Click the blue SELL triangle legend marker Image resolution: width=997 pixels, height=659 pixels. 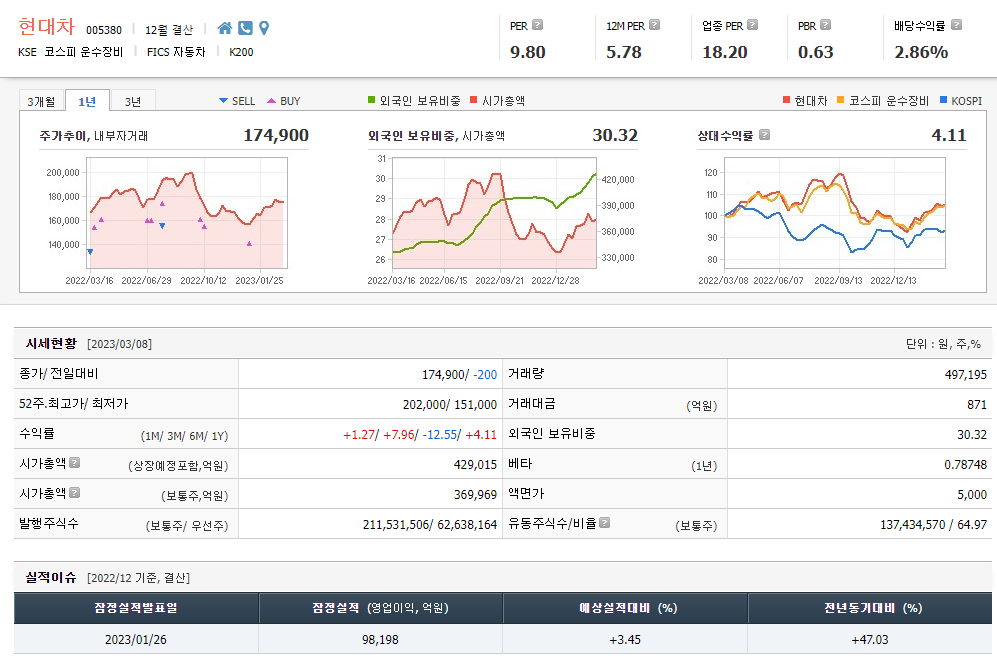(x=223, y=101)
